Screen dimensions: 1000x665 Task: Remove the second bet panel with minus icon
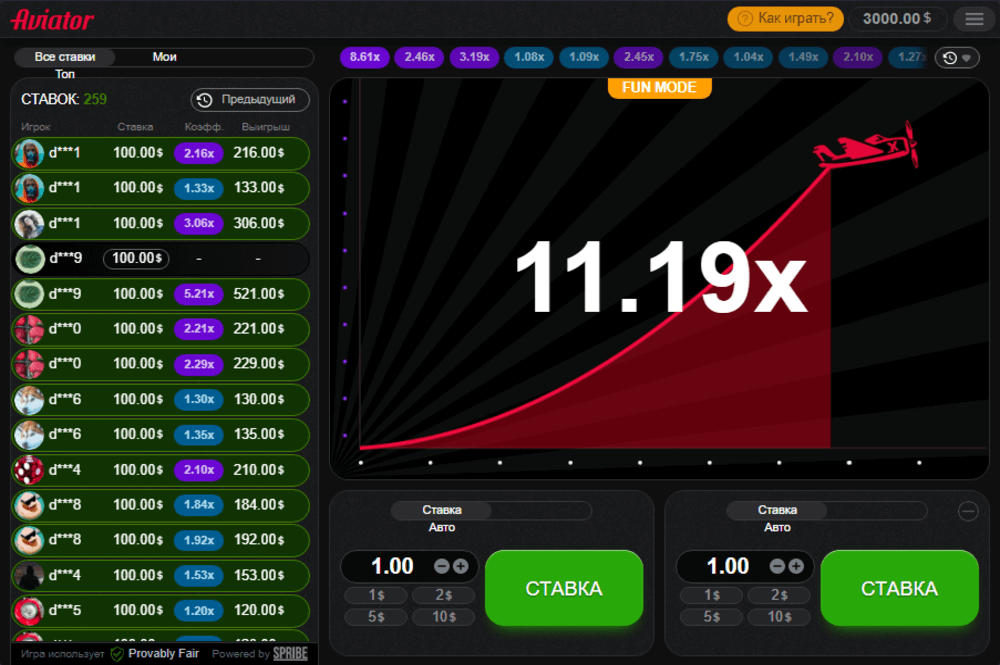click(968, 512)
